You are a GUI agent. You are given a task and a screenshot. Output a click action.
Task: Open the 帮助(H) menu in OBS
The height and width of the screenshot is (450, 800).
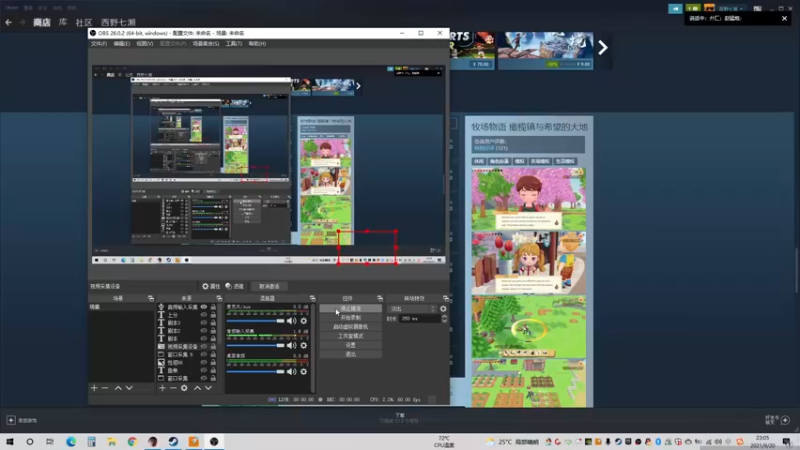[257, 44]
